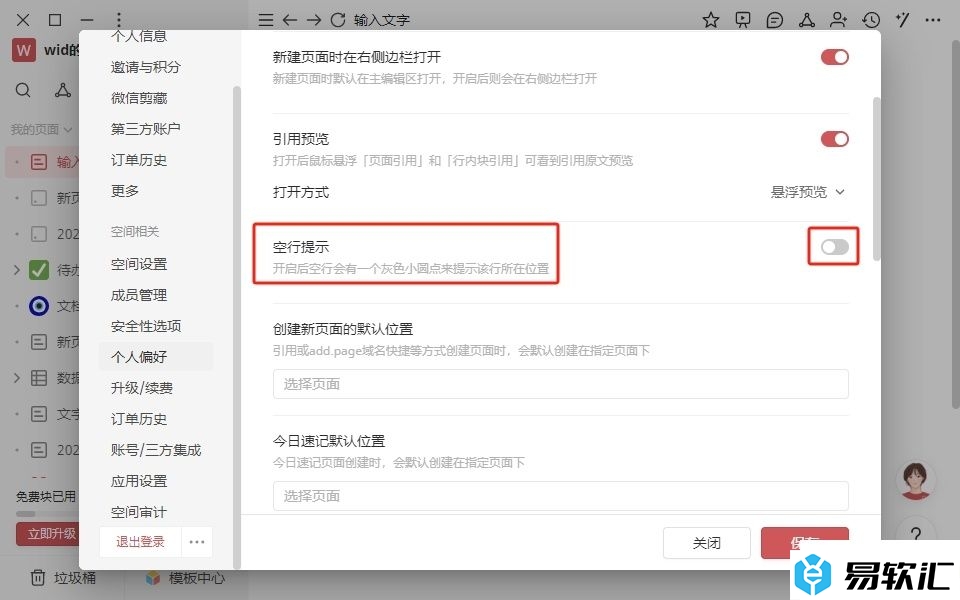The width and height of the screenshot is (960, 600).
Task: Go back with the left arrow icon
Action: [290, 20]
